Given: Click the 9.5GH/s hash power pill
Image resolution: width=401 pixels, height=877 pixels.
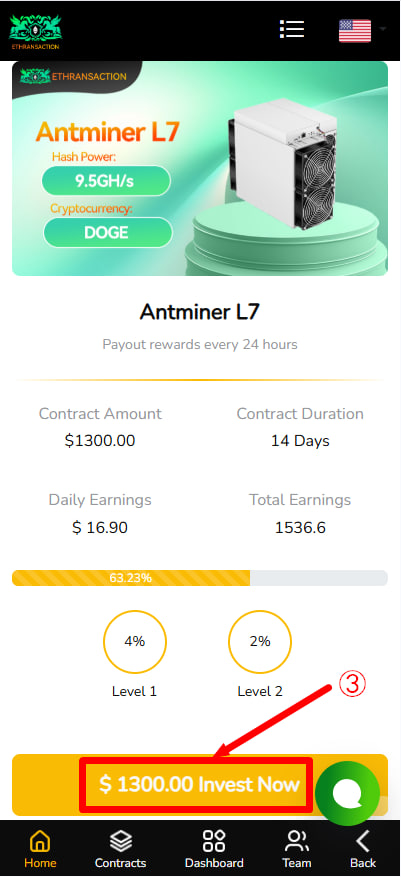Looking at the screenshot, I should 106,181.
